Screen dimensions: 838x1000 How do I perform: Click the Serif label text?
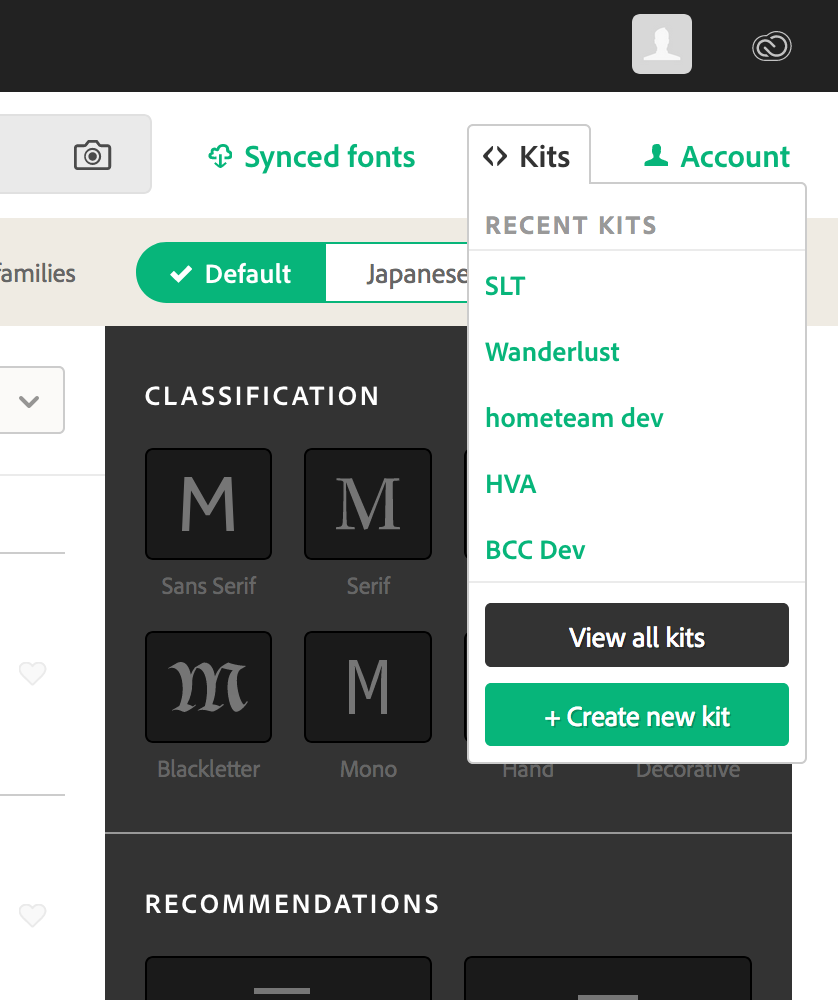coord(368,585)
